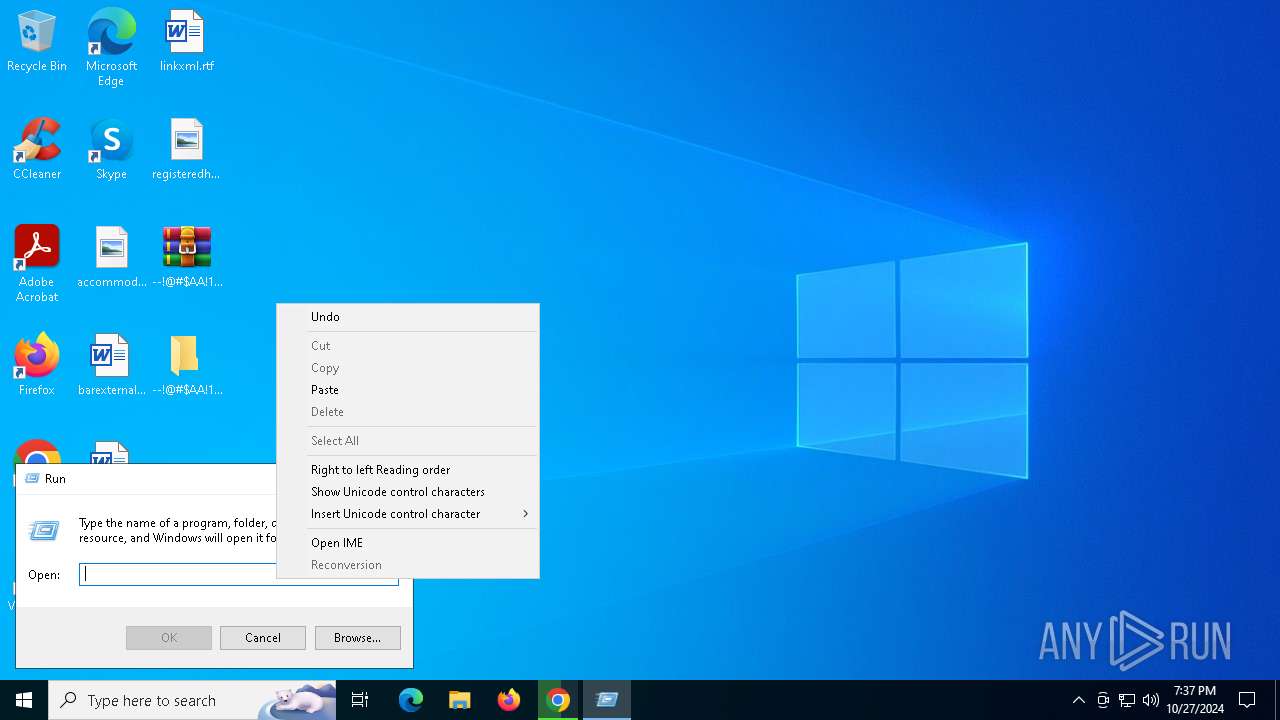Open the Adobe Acrobat desktop shortcut
Screen dimensions: 1280x720
click(x=37, y=264)
